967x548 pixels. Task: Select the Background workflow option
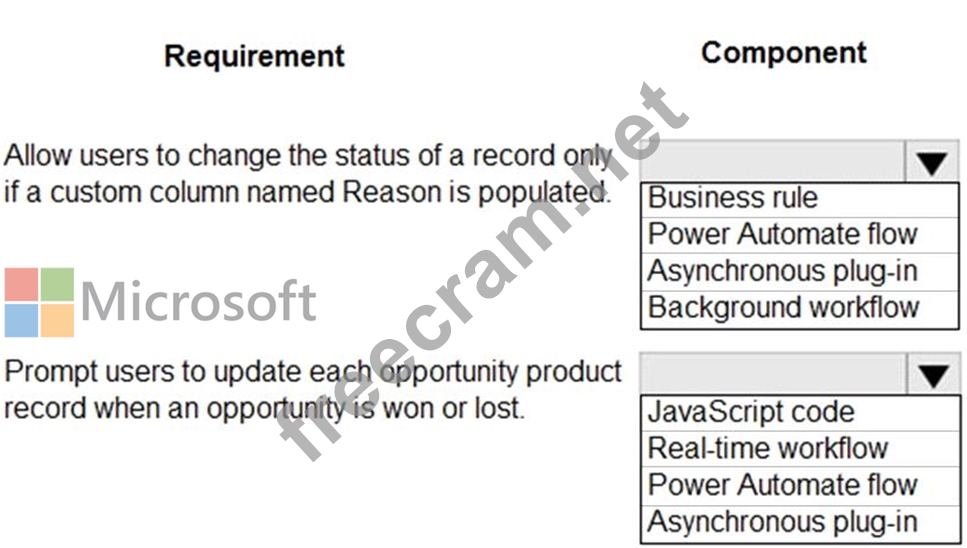point(782,307)
